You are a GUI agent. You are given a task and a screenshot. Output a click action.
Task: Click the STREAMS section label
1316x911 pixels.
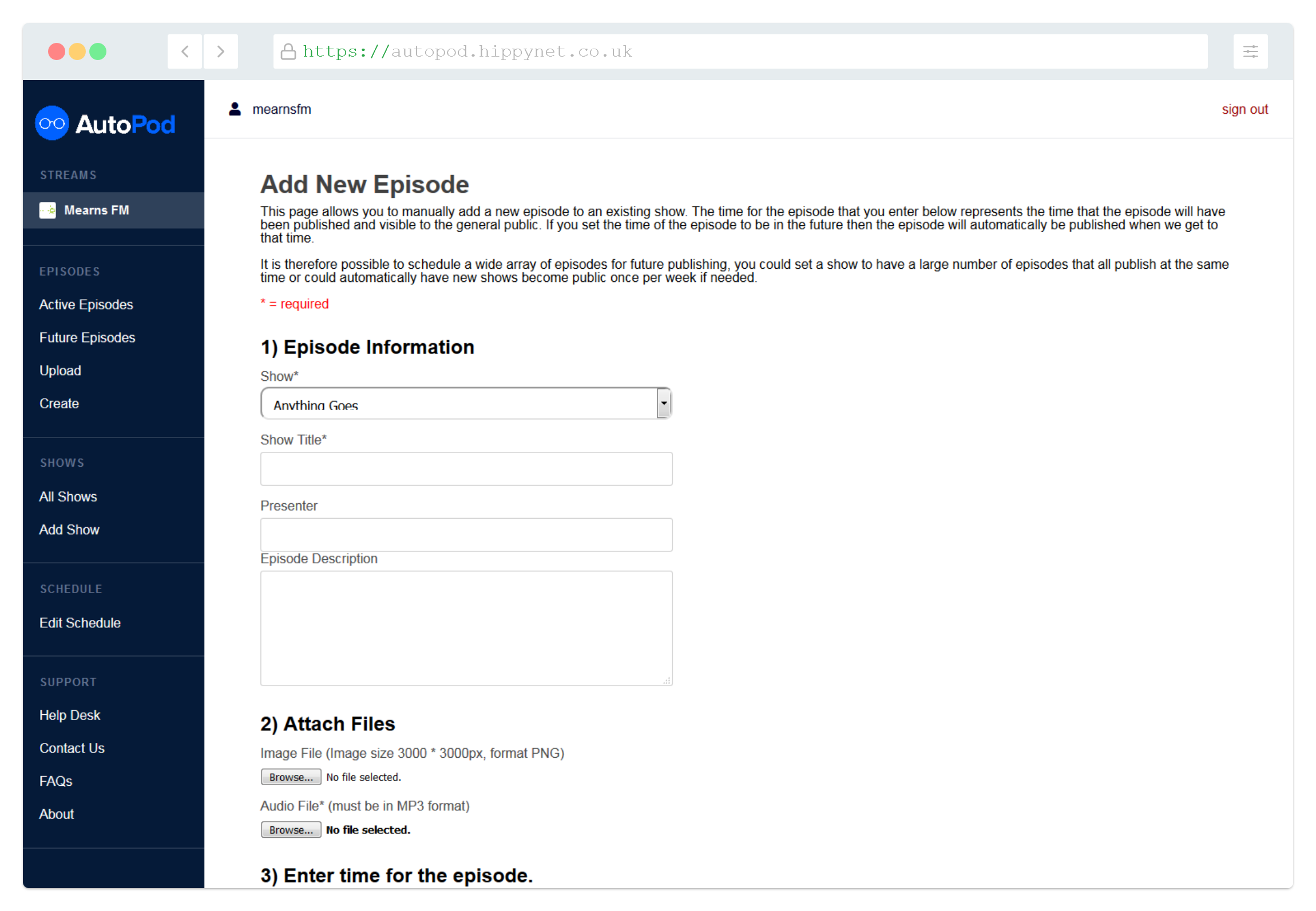tap(68, 175)
